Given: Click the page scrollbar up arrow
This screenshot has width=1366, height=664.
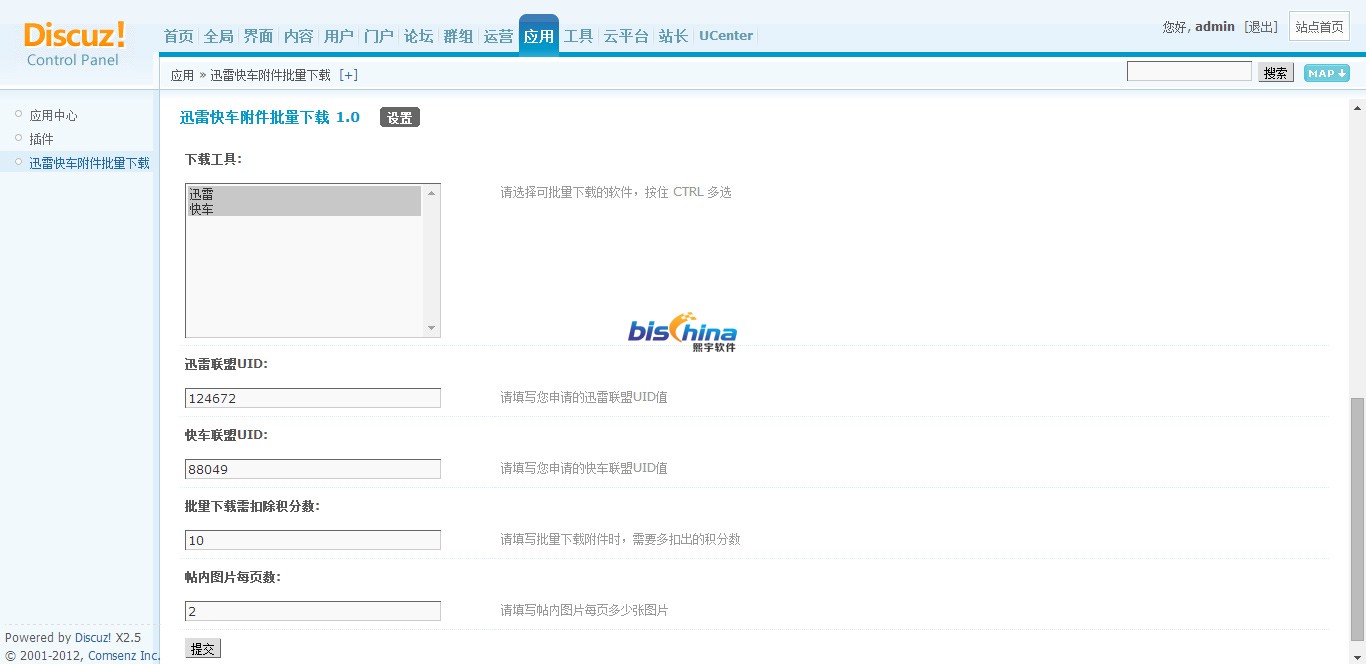Looking at the screenshot, I should pyautogui.click(x=1357, y=108).
